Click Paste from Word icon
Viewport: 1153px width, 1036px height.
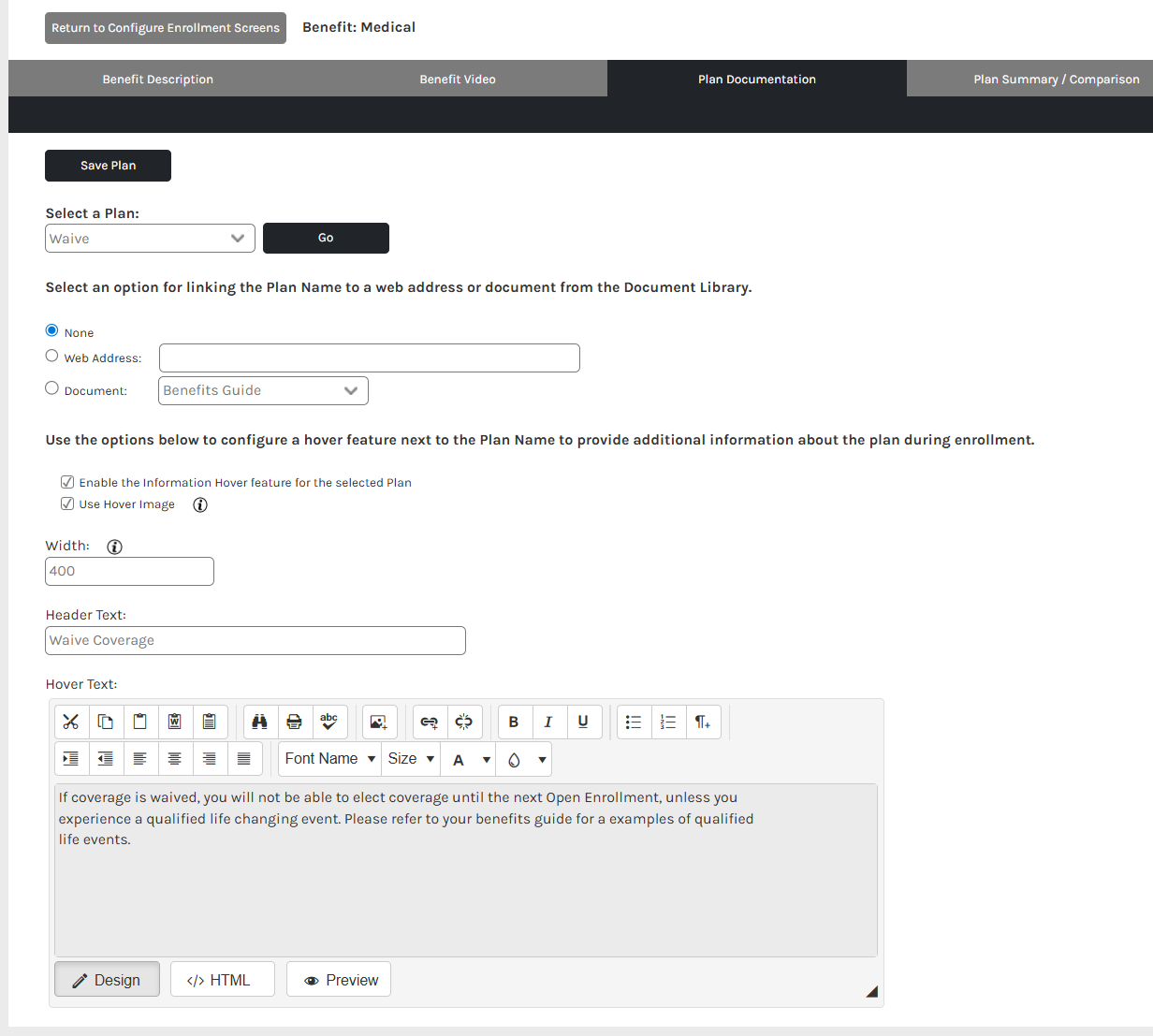coord(175,722)
